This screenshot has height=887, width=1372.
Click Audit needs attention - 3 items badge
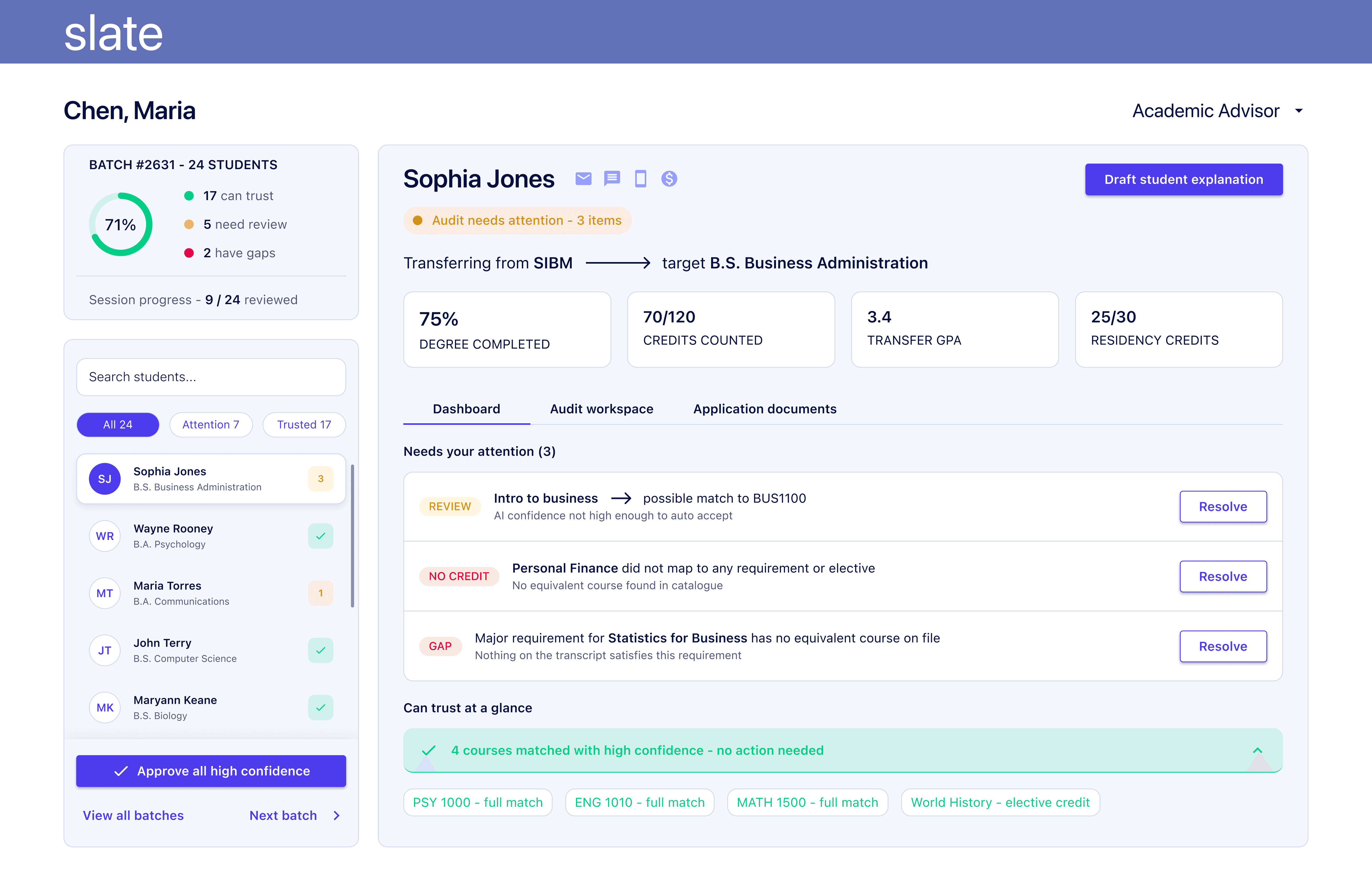coord(518,220)
